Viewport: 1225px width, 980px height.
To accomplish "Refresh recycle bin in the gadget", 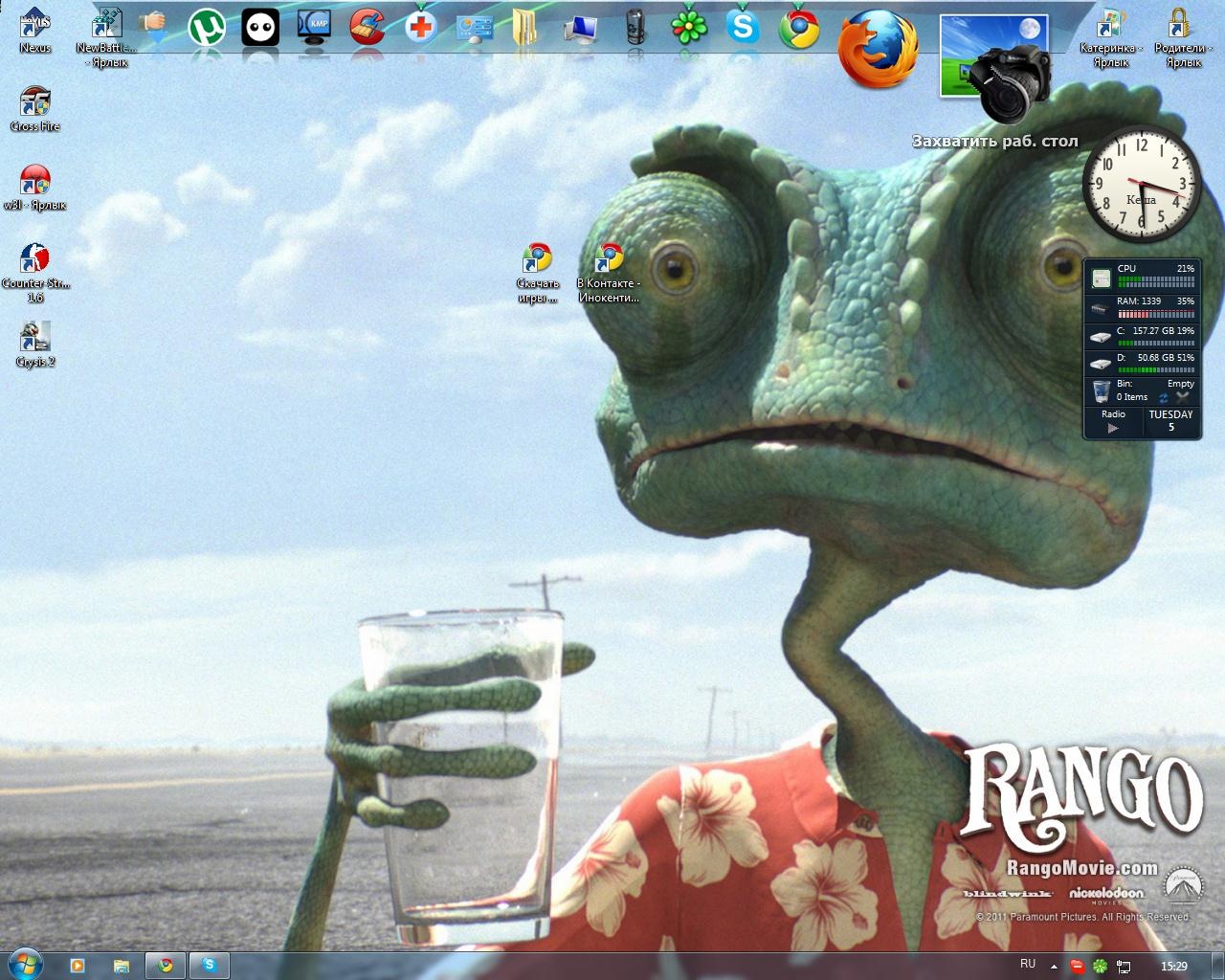I will click(x=1164, y=397).
